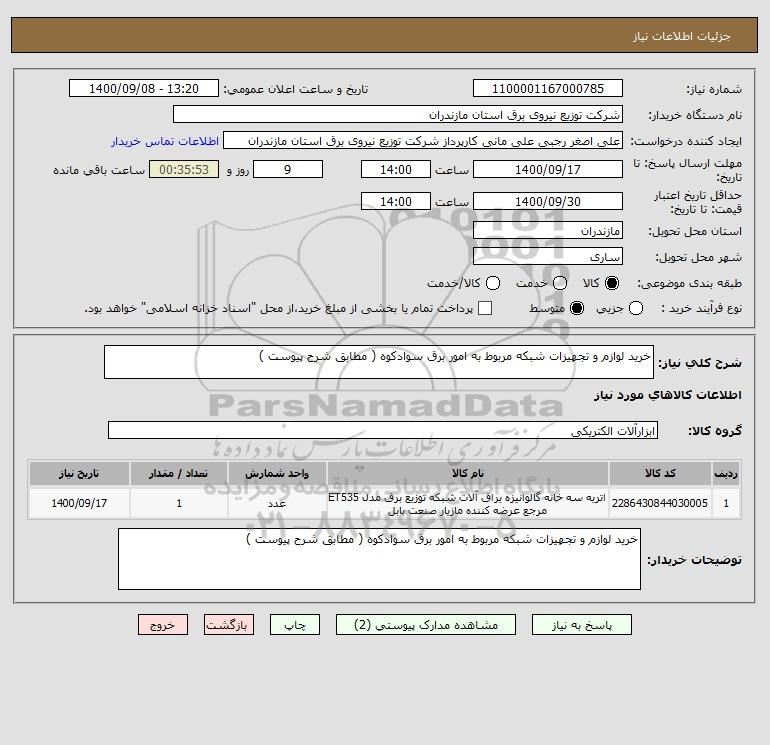Click table need date cell 1400/09/17
Screen dimensions: 770x745
tap(79, 503)
